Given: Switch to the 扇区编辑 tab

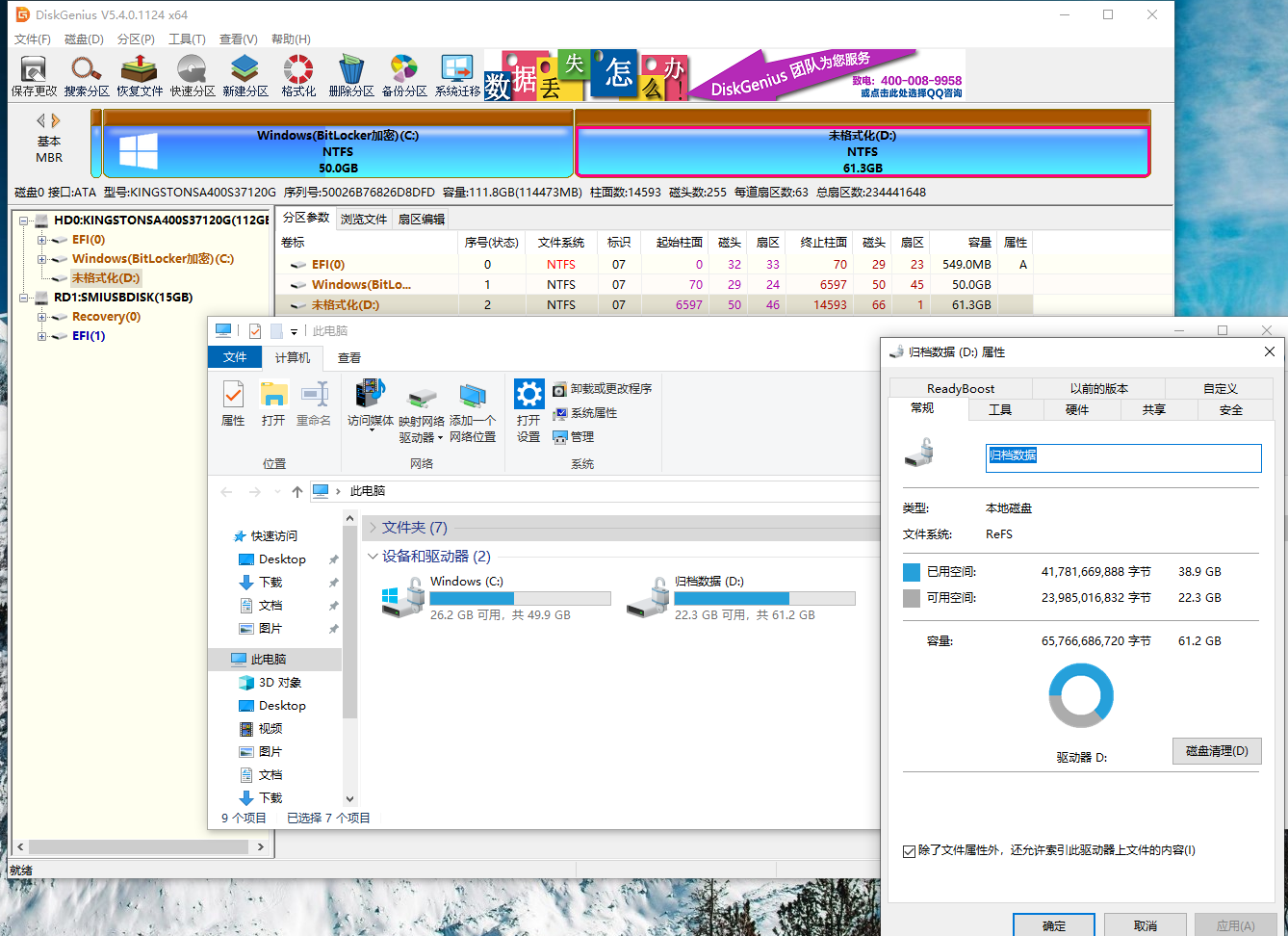Looking at the screenshot, I should [421, 220].
